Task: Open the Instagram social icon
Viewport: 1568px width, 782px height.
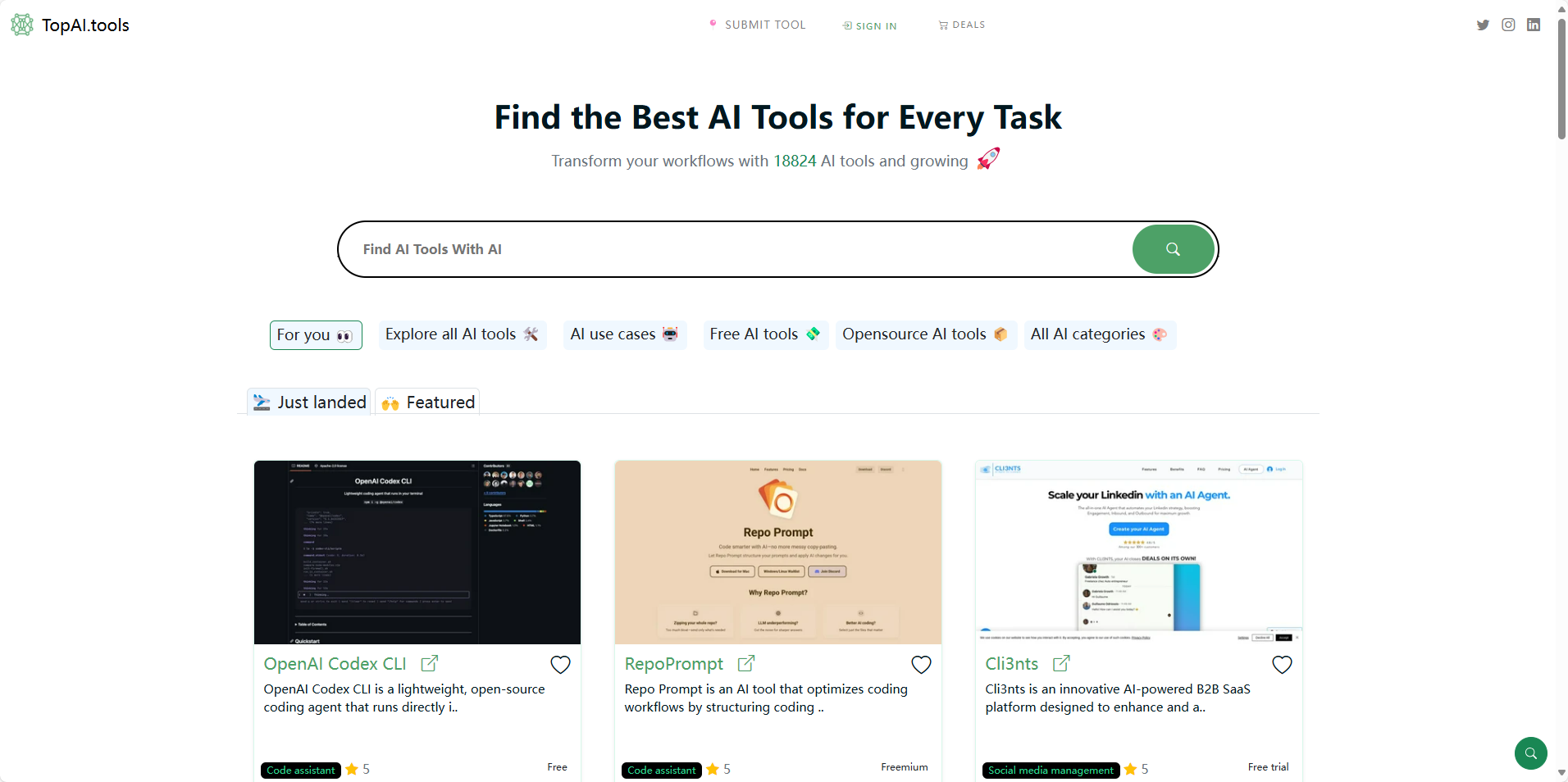Action: pos(1508,25)
